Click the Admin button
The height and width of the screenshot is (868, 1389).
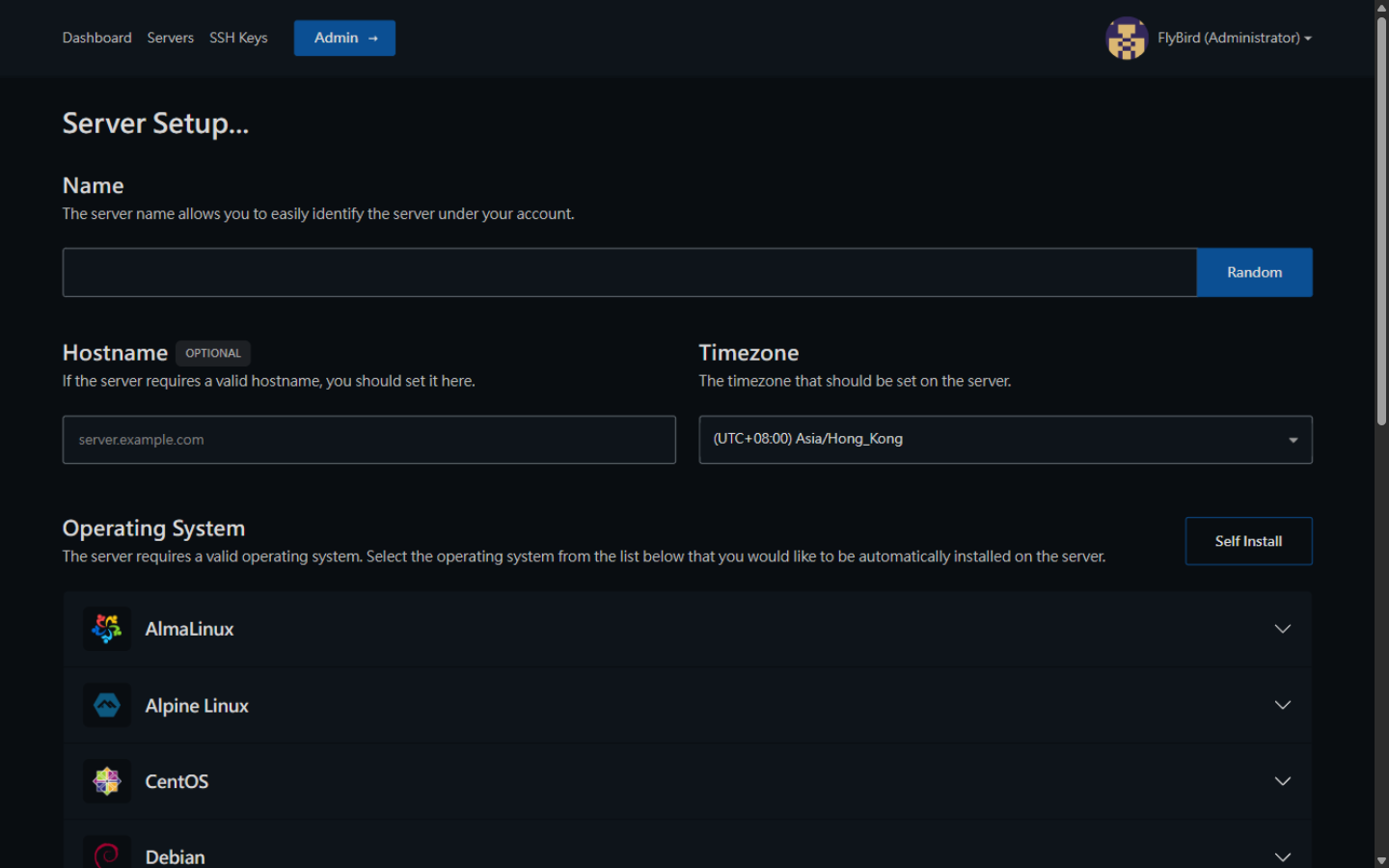pos(344,38)
